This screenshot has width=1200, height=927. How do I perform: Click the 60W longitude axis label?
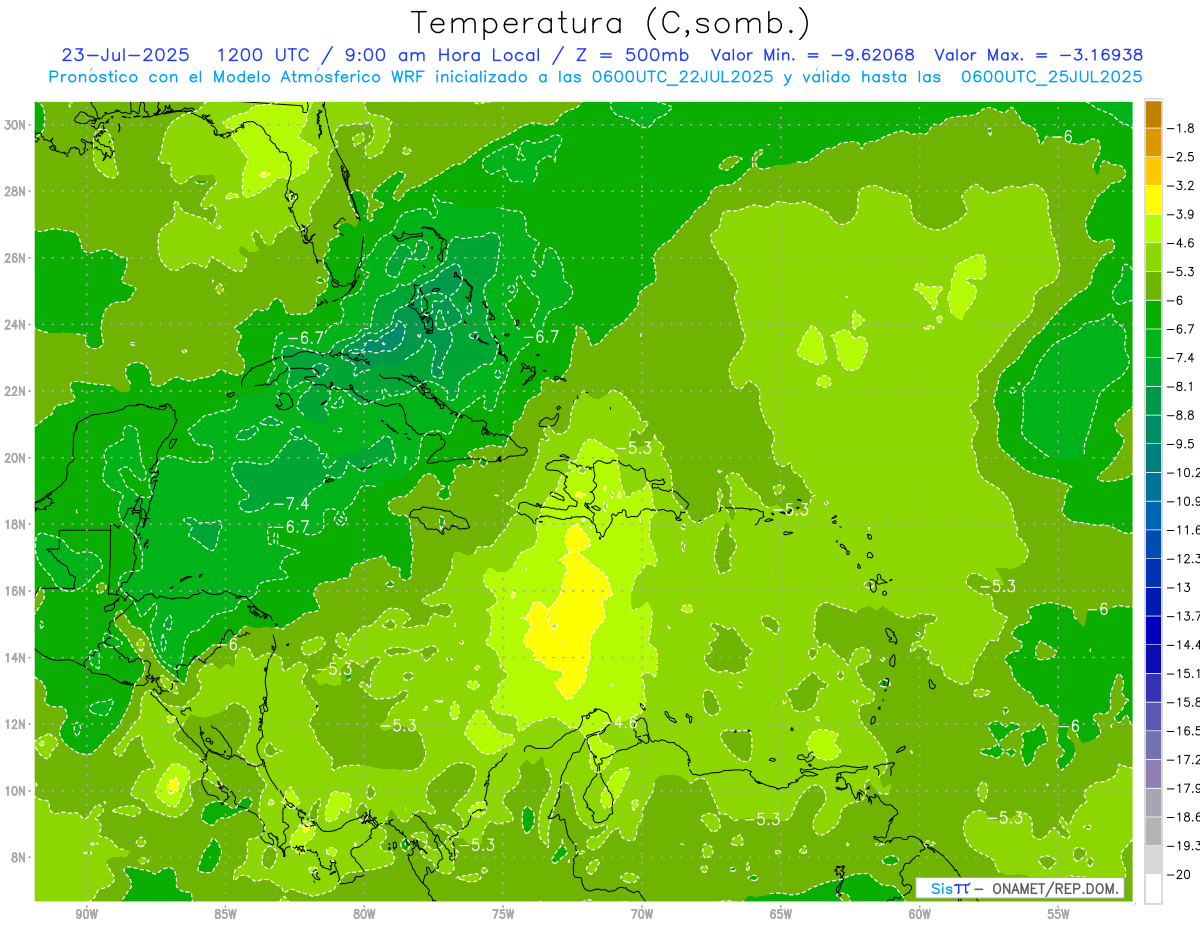pyautogui.click(x=920, y=913)
